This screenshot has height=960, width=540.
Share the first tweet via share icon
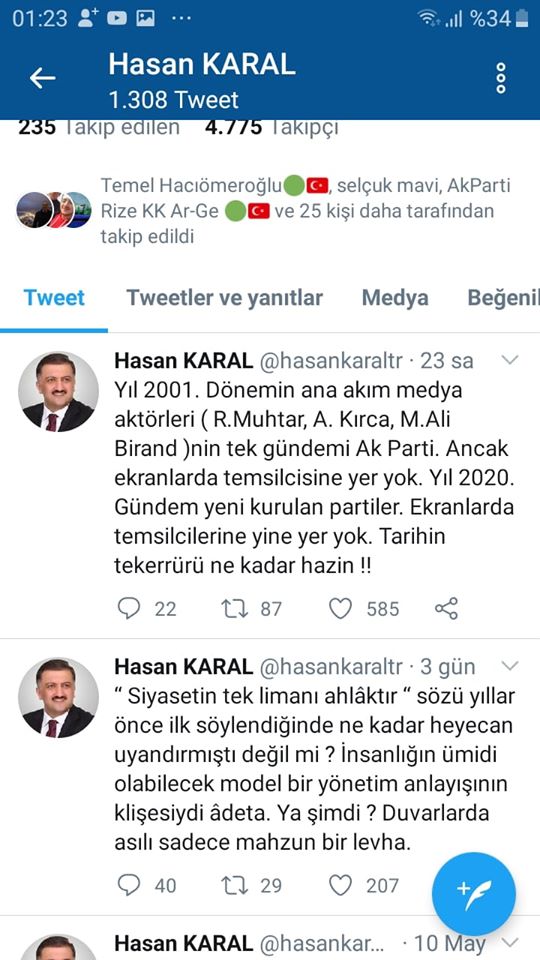(446, 609)
